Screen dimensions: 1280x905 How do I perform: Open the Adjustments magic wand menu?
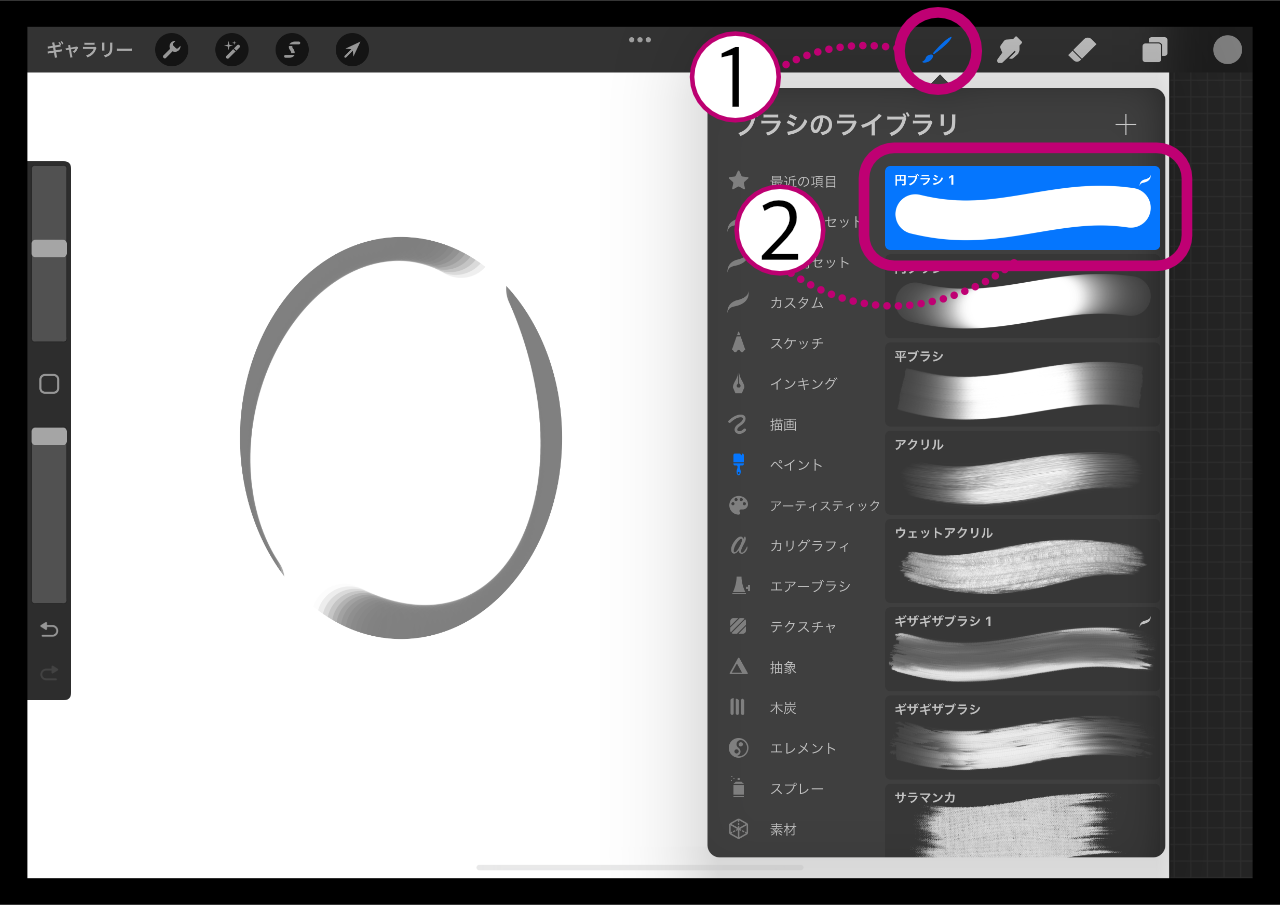[232, 50]
